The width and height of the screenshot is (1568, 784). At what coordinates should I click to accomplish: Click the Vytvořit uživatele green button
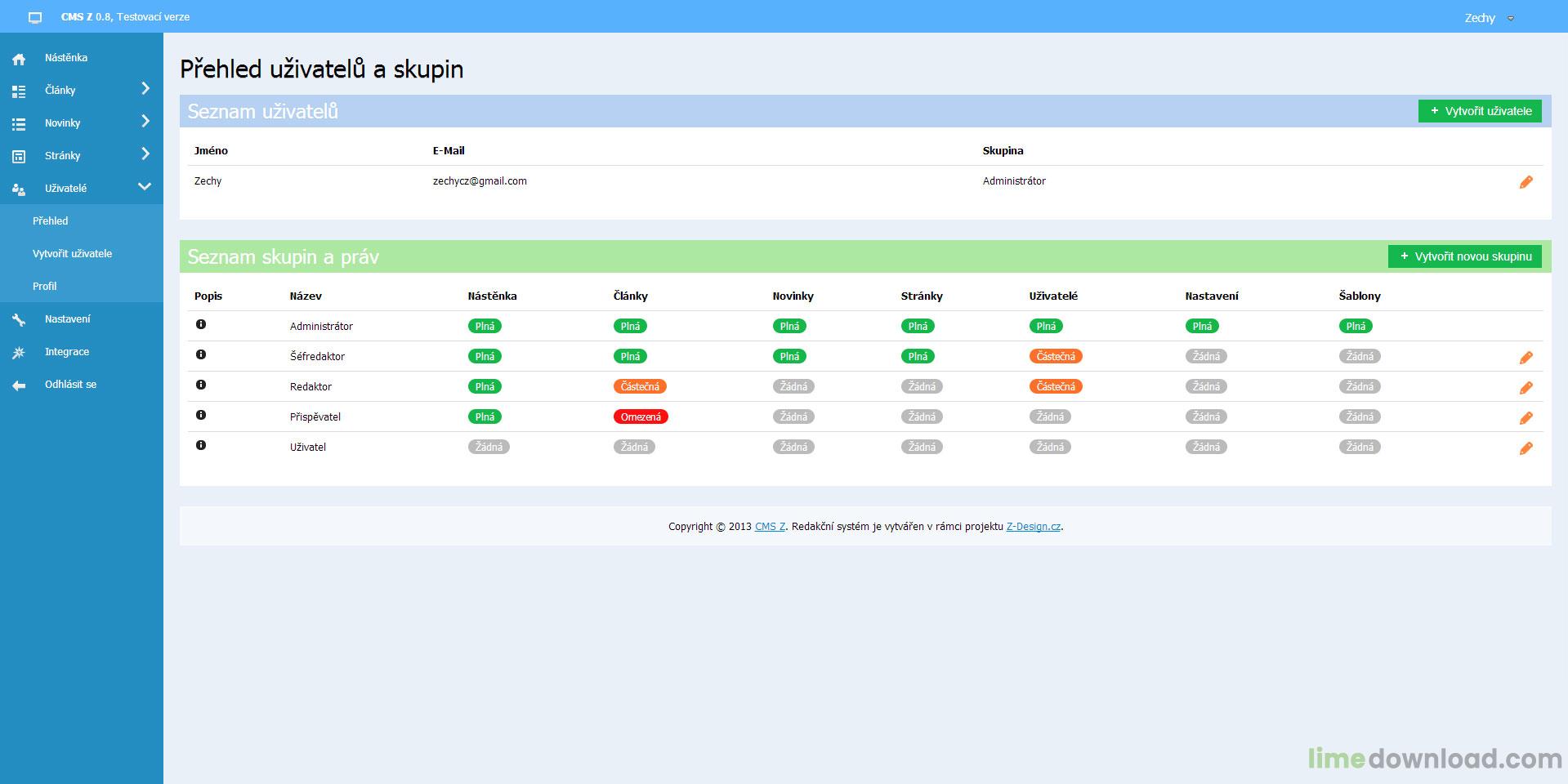(1479, 111)
